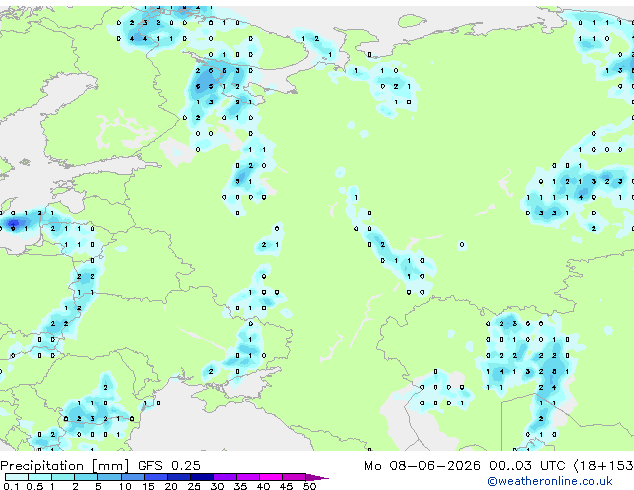Pick the 15–20 mm legend swatch

[x=155, y=477]
